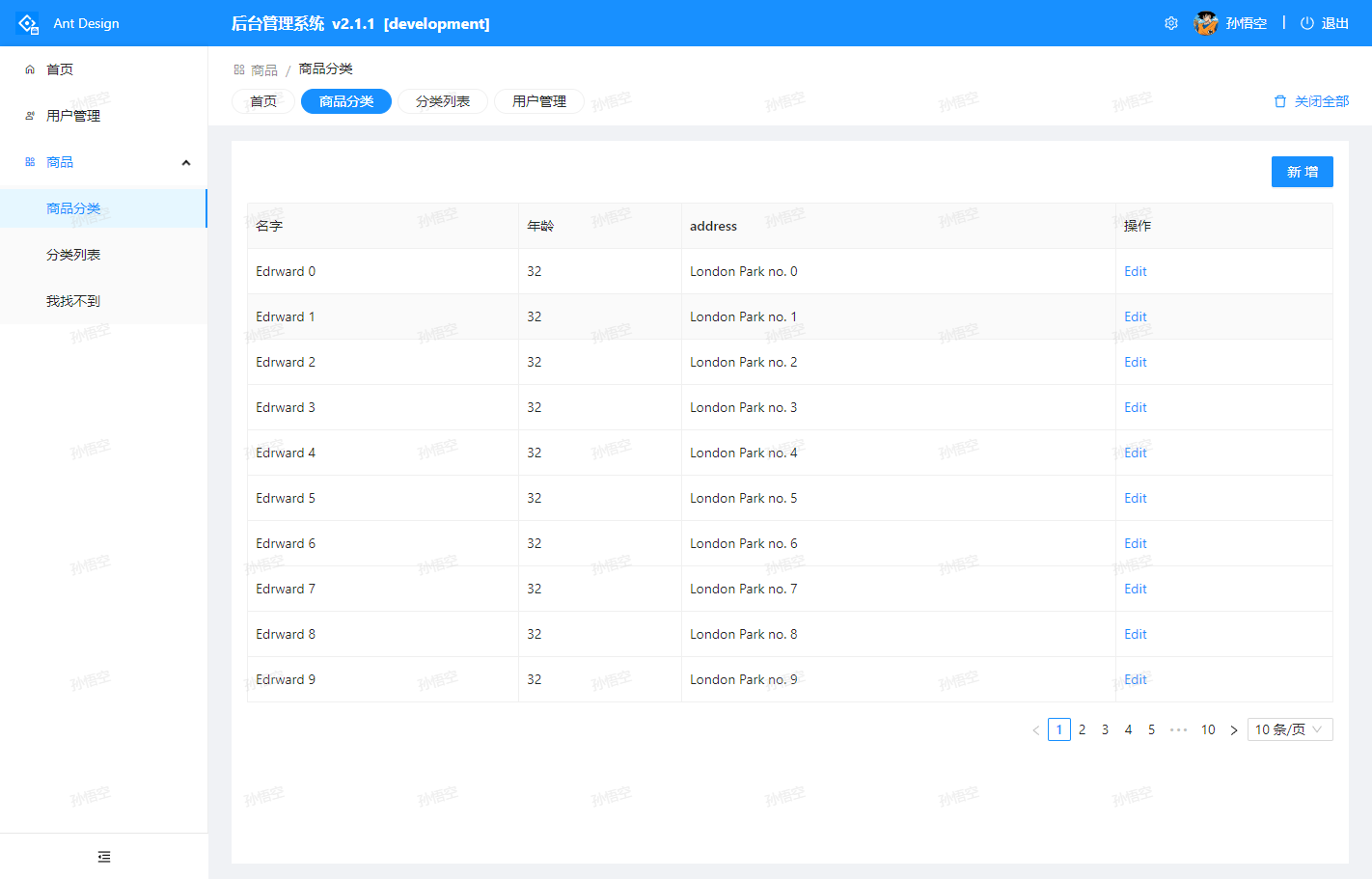Edit the Edrward 7 row
This screenshot has width=1372, height=879.
click(1136, 589)
